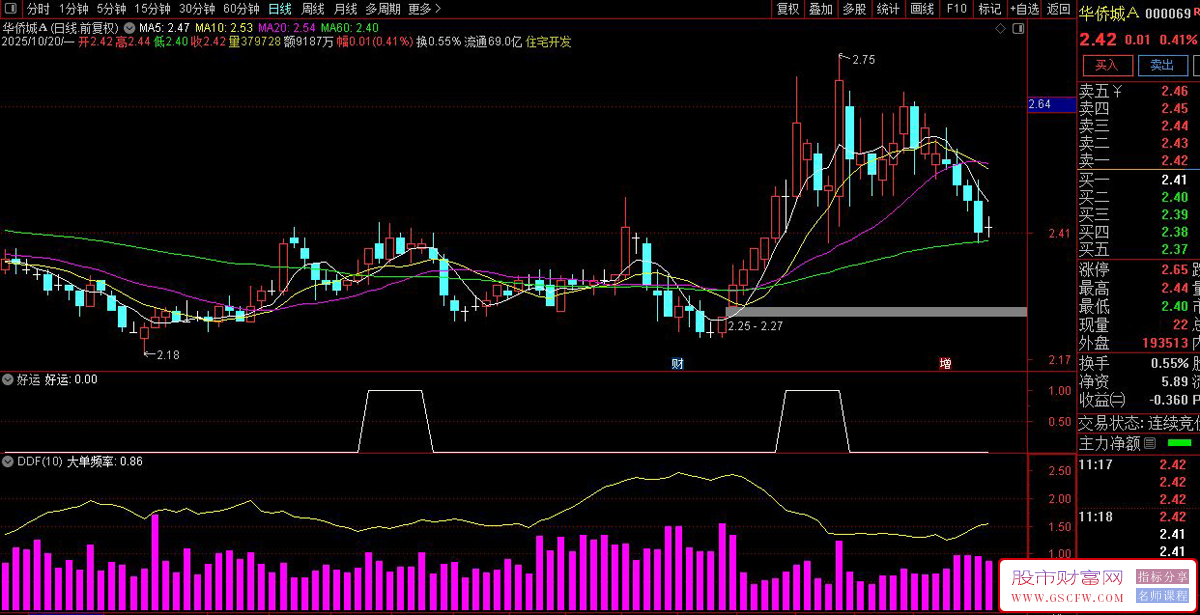
Task: Click the 2.18 low price label
Action: click(168, 354)
